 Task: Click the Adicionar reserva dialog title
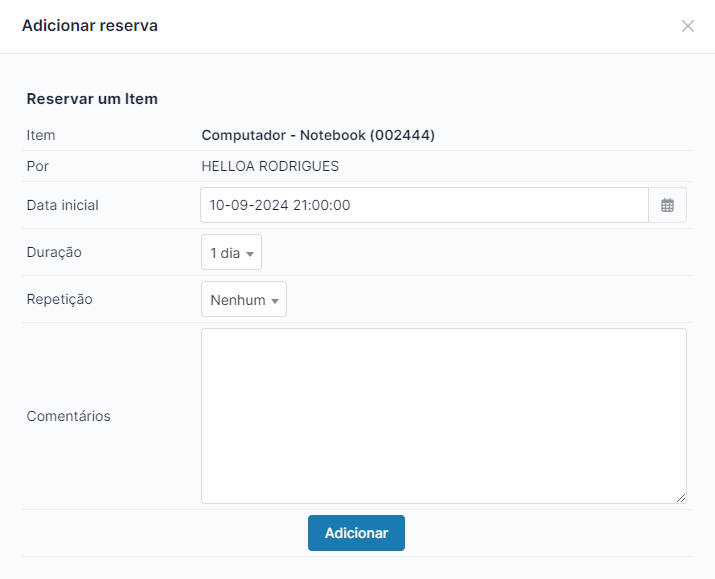coord(90,26)
